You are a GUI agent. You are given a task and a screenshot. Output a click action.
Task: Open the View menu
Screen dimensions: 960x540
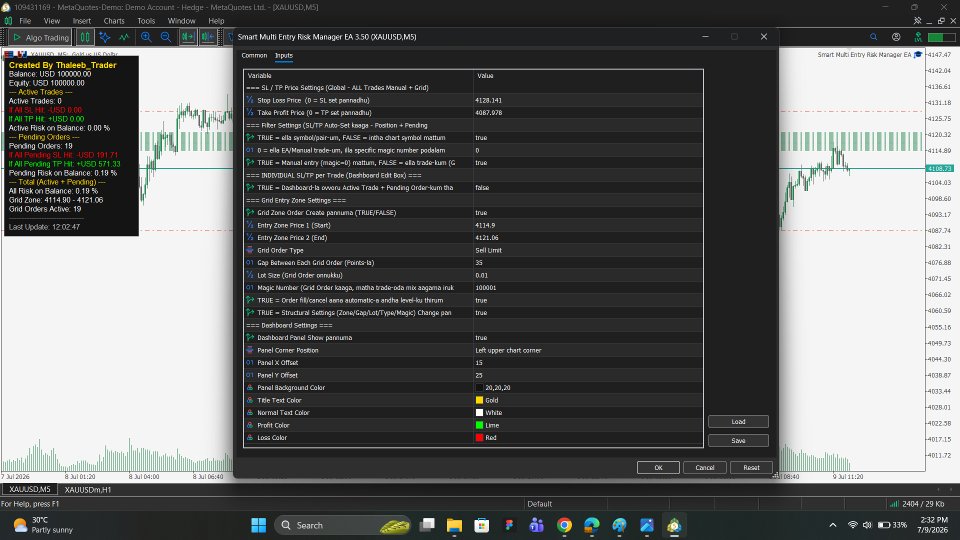click(52, 21)
